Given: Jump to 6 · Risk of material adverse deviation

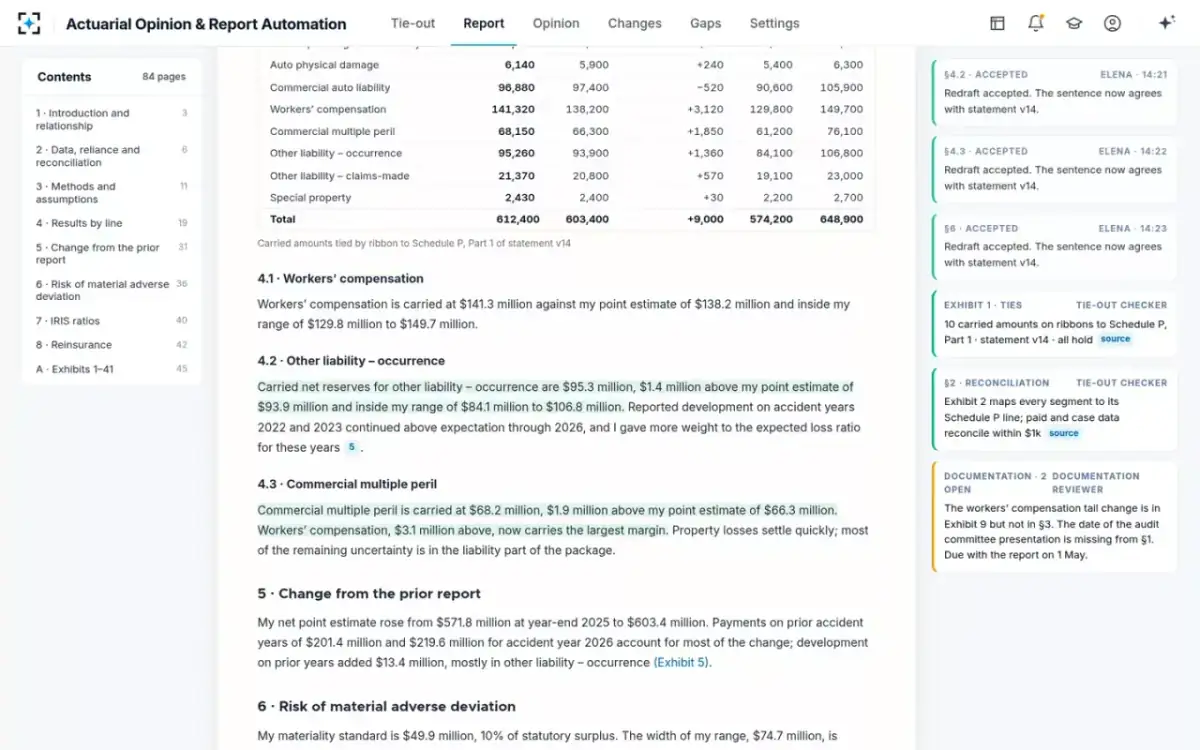Looking at the screenshot, I should (111, 290).
